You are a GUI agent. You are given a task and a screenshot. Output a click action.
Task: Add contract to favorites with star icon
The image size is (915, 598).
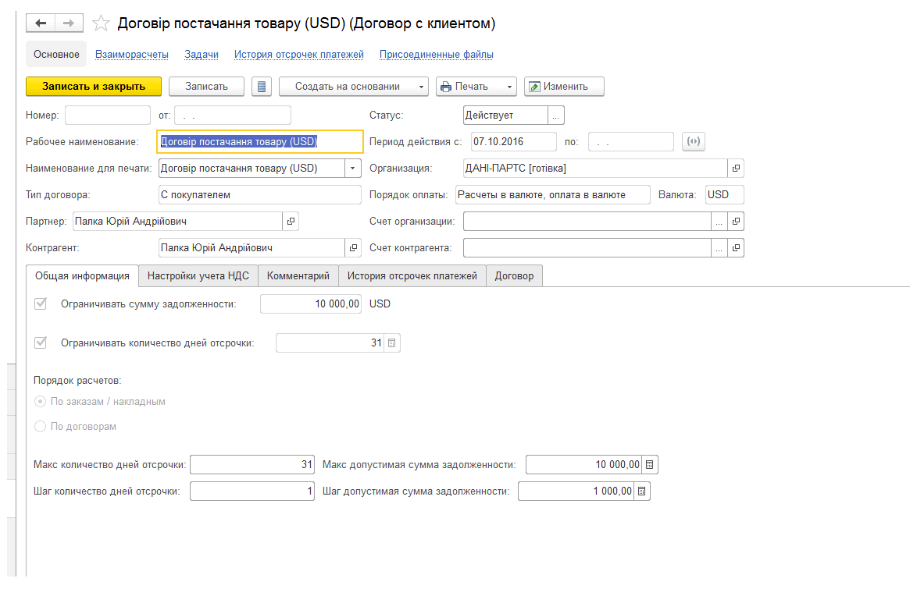pos(101,22)
